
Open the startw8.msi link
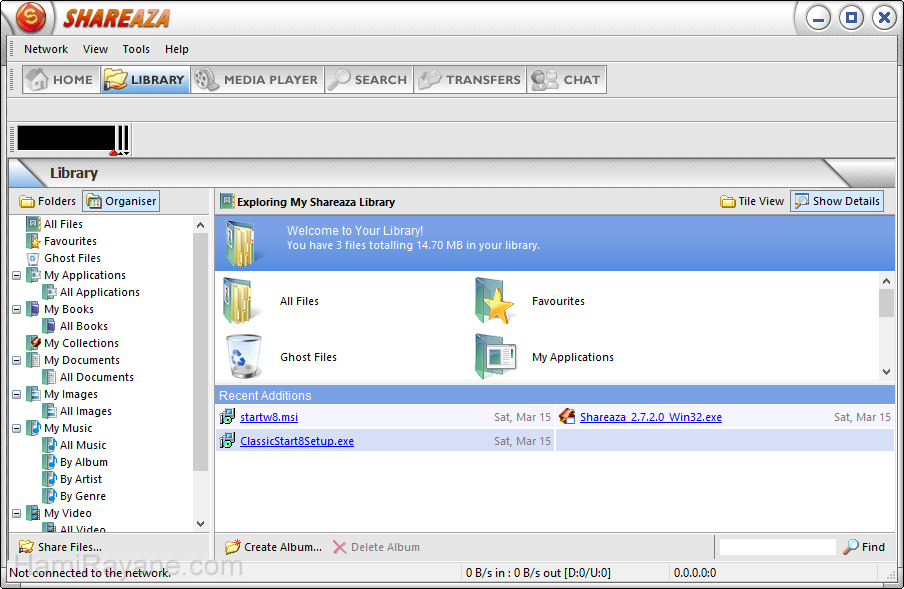(269, 417)
